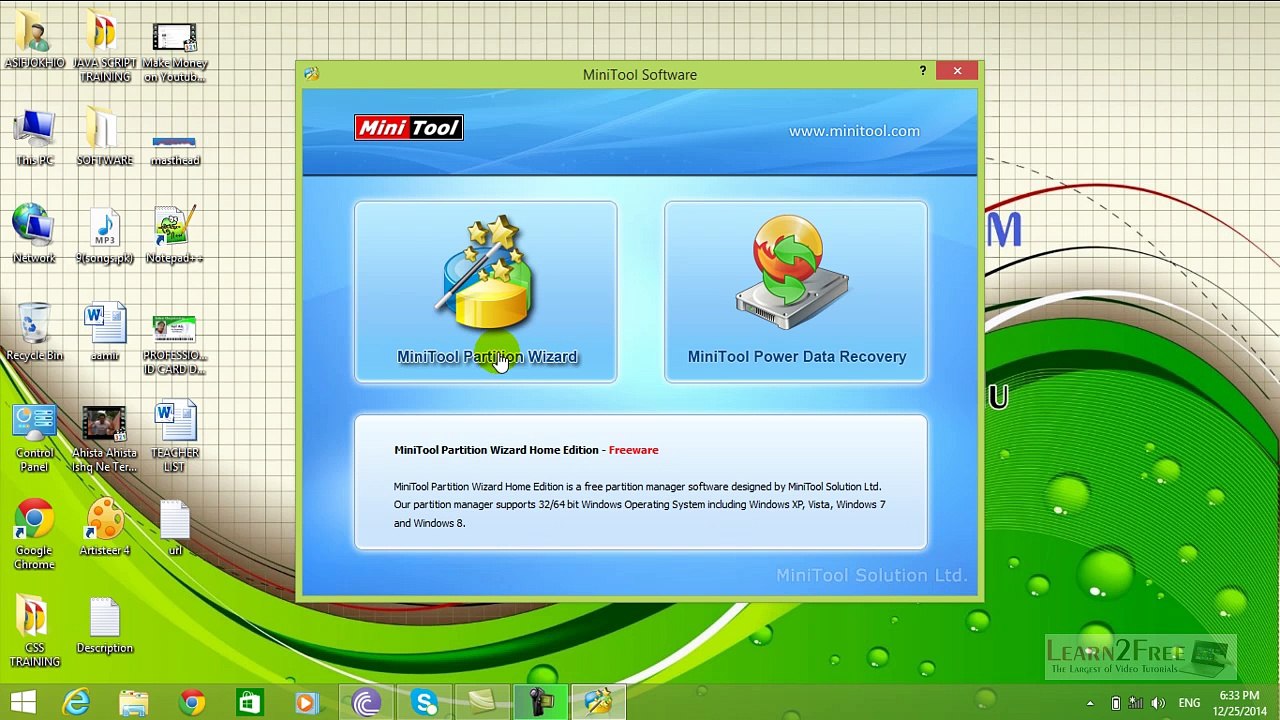Launch MiniTool Partition Wizard
The width and height of the screenshot is (1280, 720).
click(x=486, y=292)
